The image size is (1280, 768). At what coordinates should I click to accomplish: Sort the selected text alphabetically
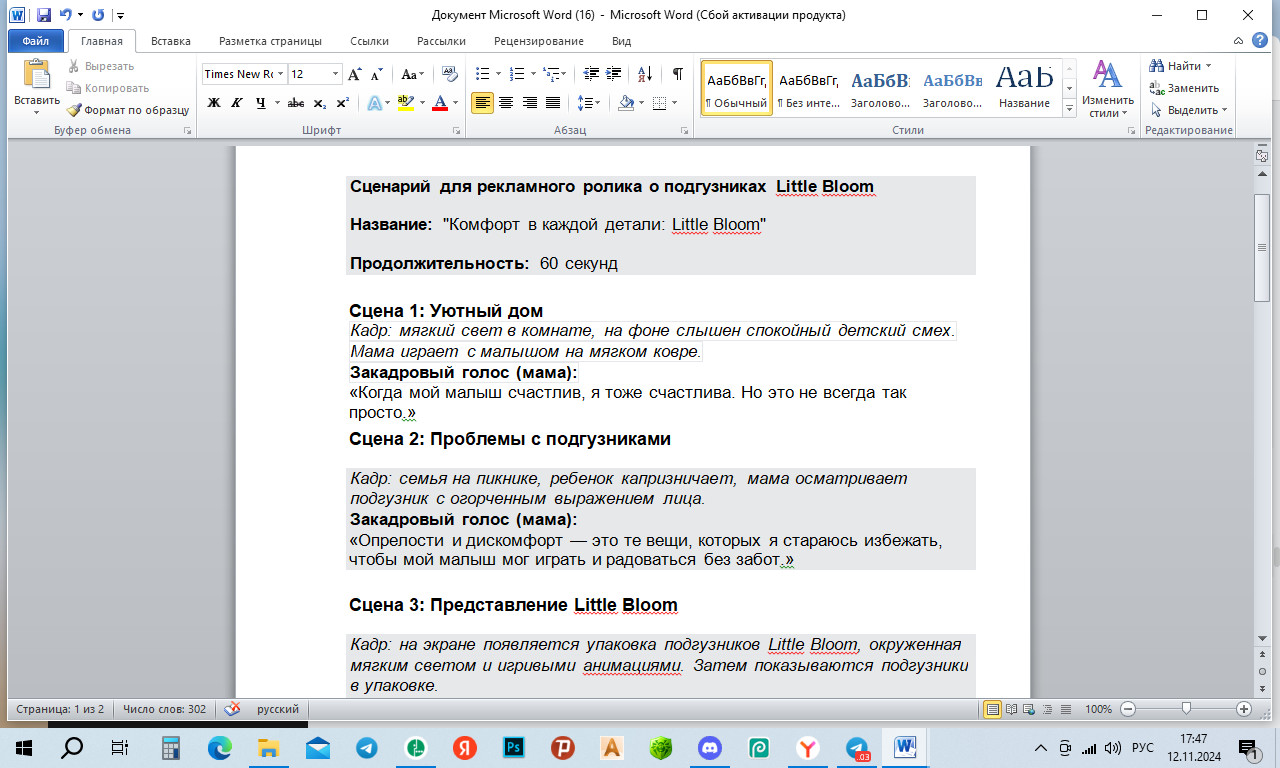tap(645, 74)
